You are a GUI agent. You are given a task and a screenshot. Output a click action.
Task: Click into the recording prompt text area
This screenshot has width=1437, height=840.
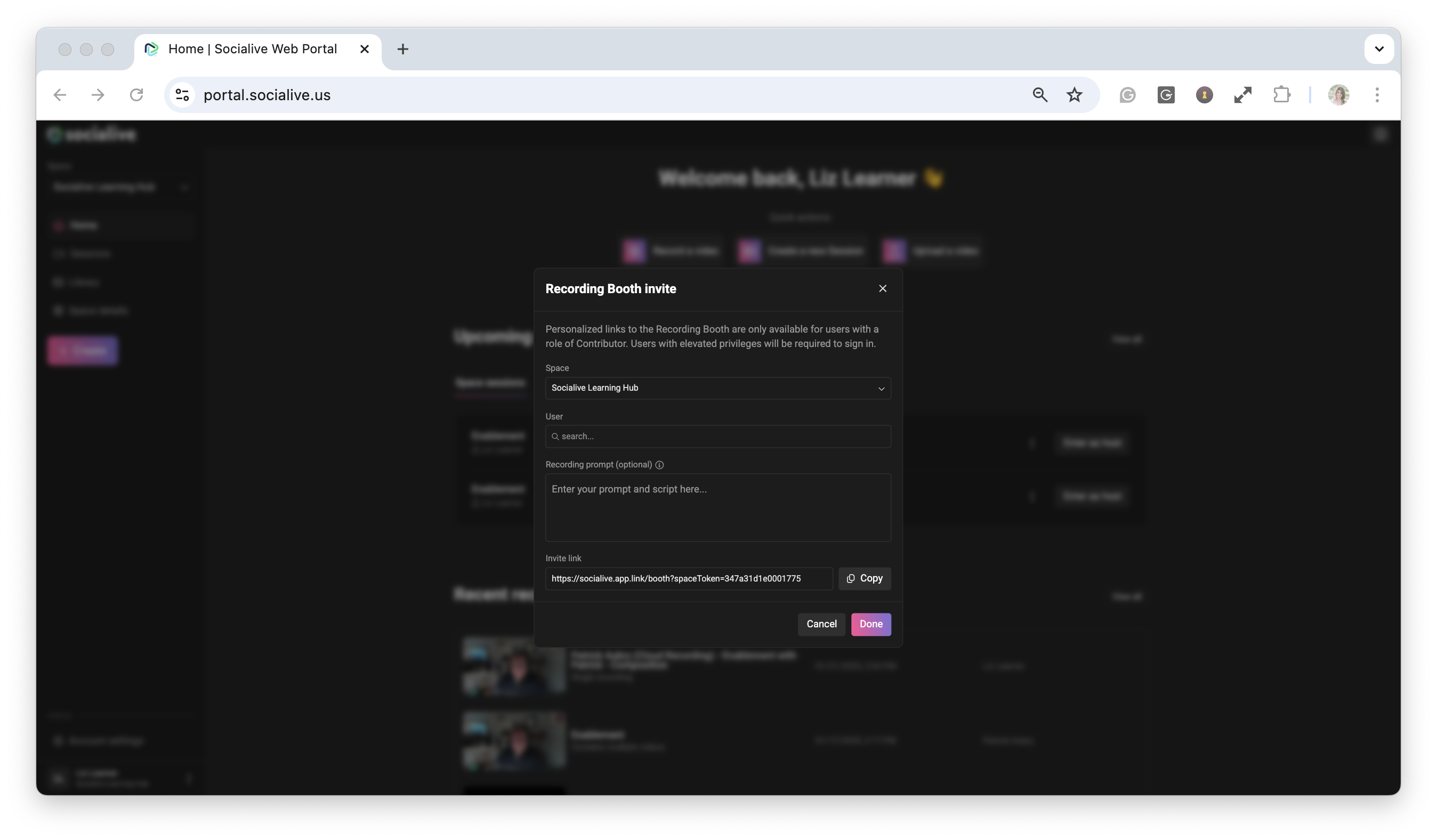tap(717, 507)
